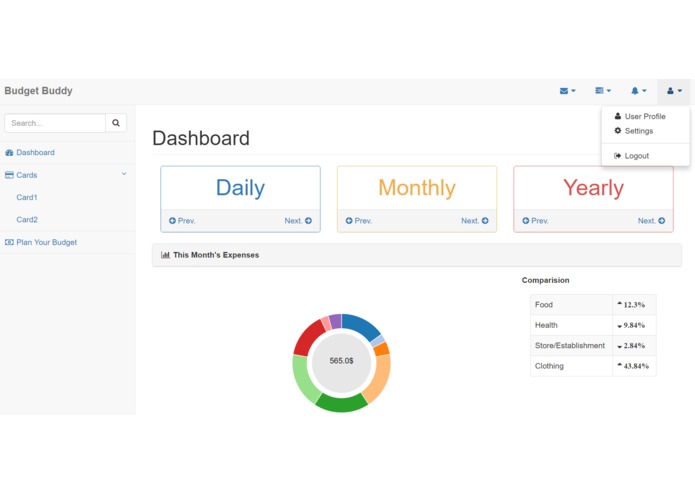Click the Dashboard gauge icon

pyautogui.click(x=9, y=153)
